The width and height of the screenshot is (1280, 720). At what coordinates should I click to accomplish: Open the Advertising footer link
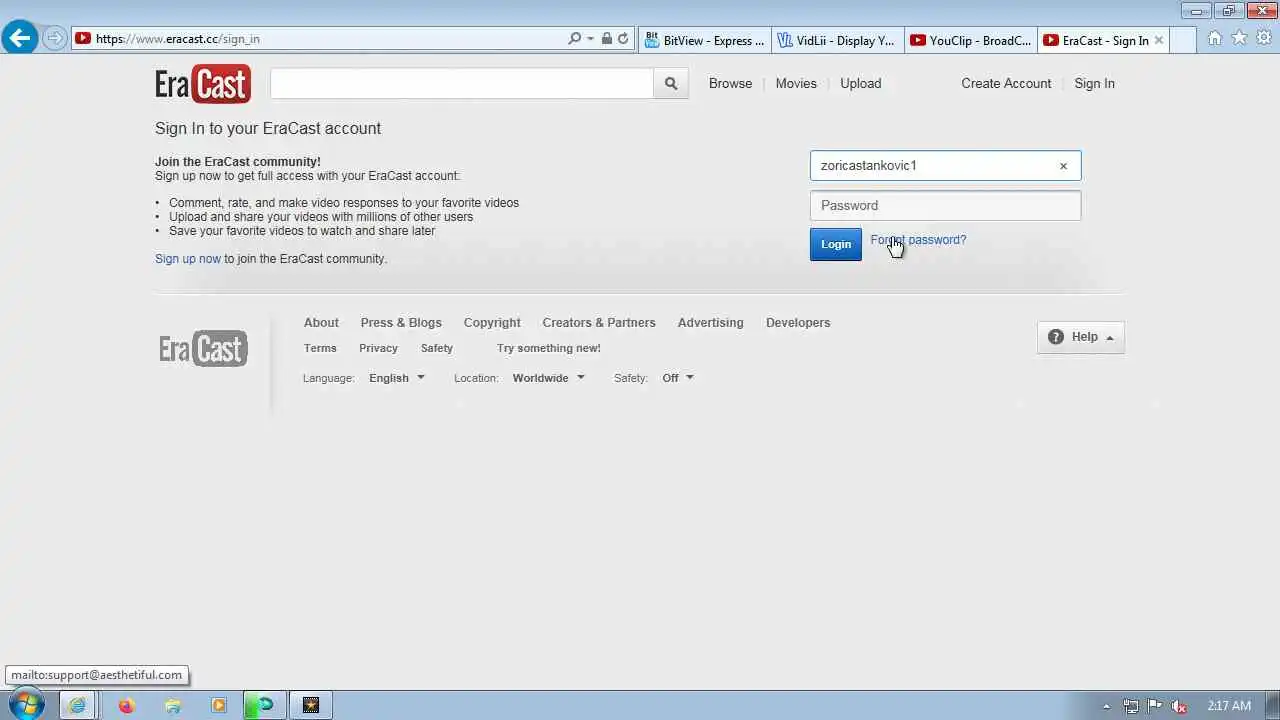pos(710,323)
